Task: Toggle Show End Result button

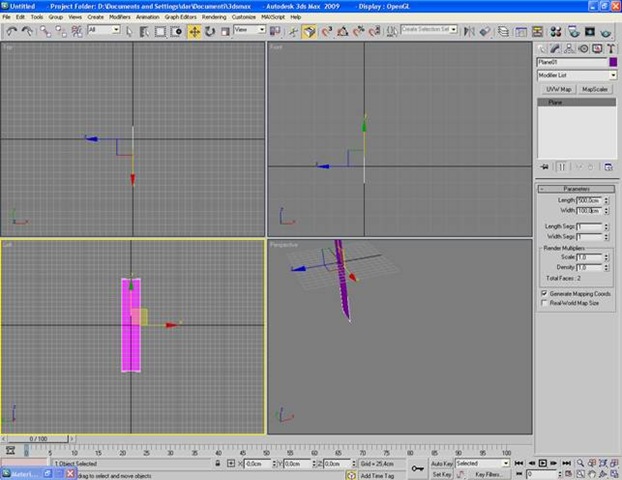Action: click(x=562, y=167)
